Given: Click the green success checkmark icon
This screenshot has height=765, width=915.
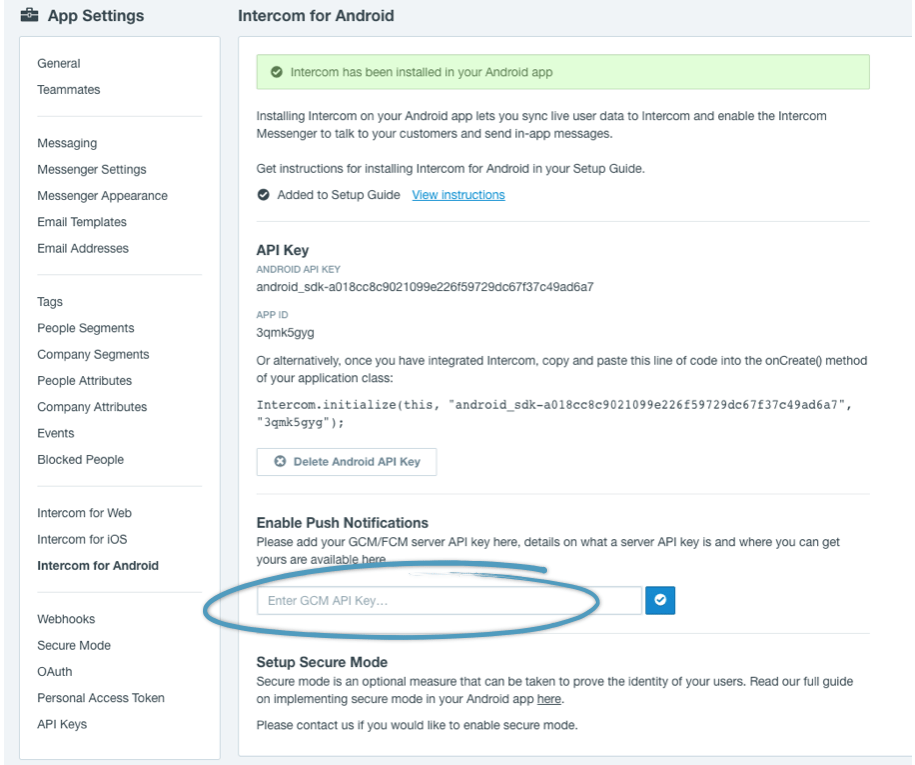Looking at the screenshot, I should point(277,72).
